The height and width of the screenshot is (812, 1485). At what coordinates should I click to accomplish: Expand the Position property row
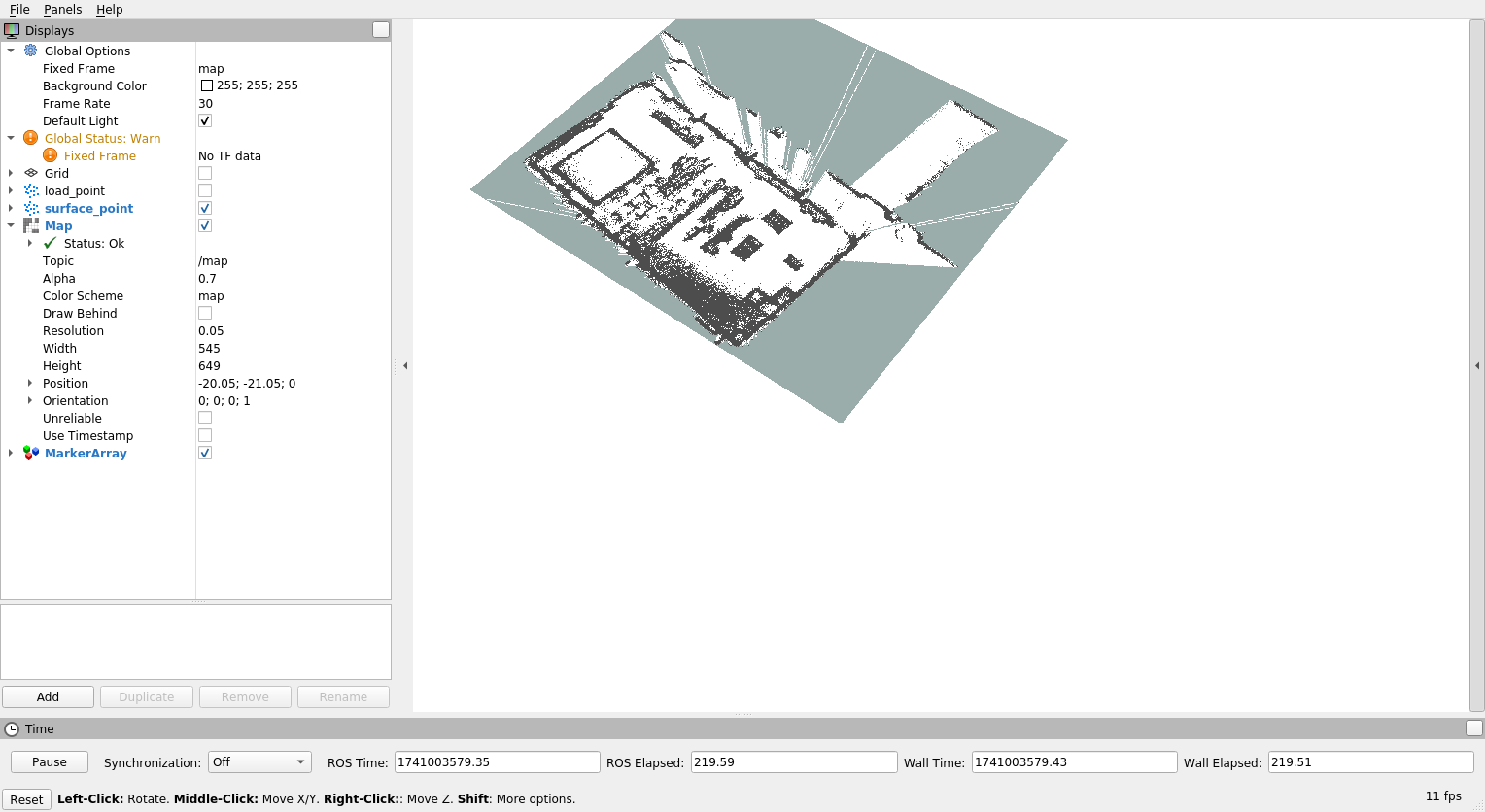(x=30, y=383)
